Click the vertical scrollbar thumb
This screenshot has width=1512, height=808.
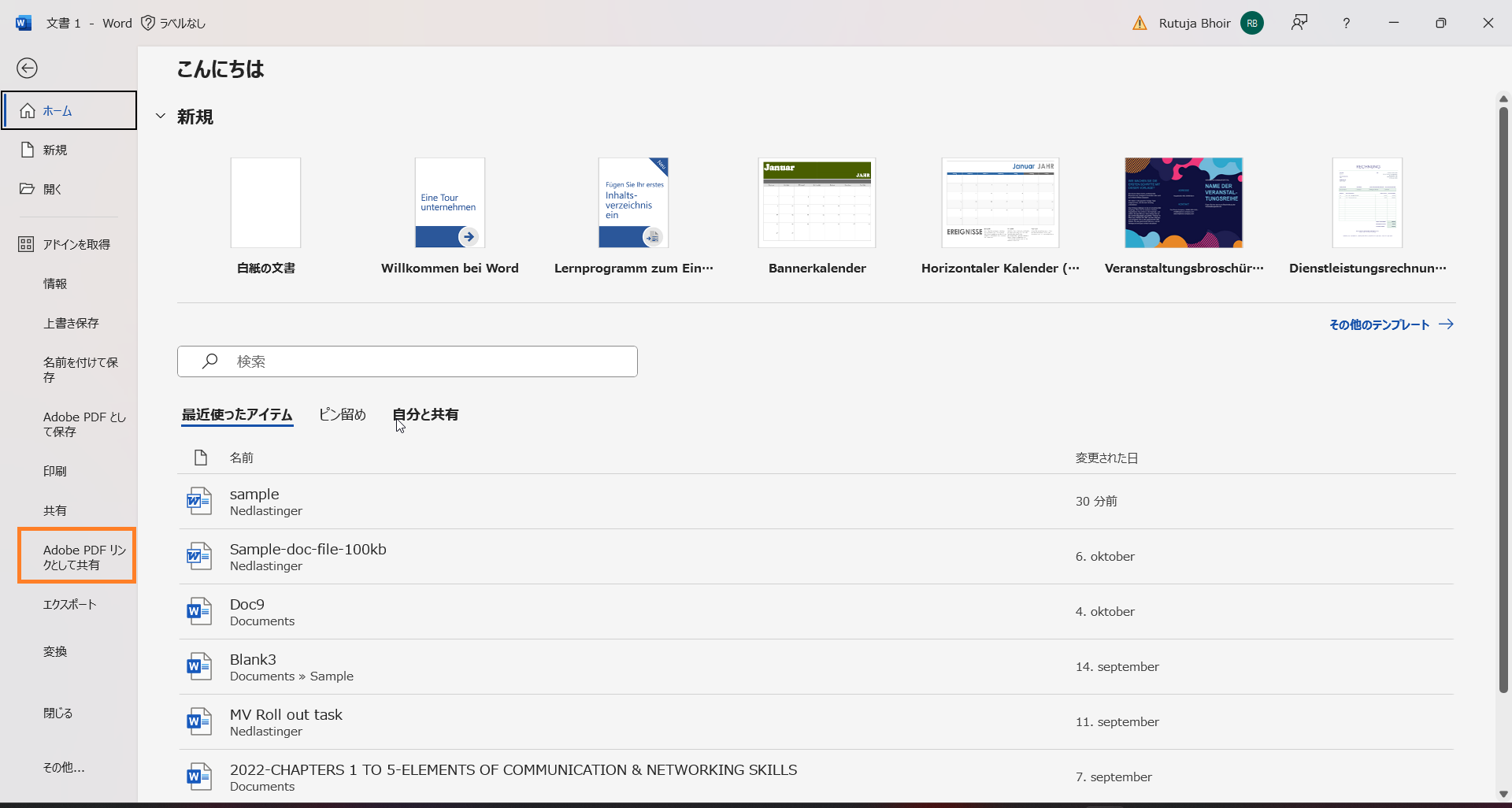[1503, 400]
